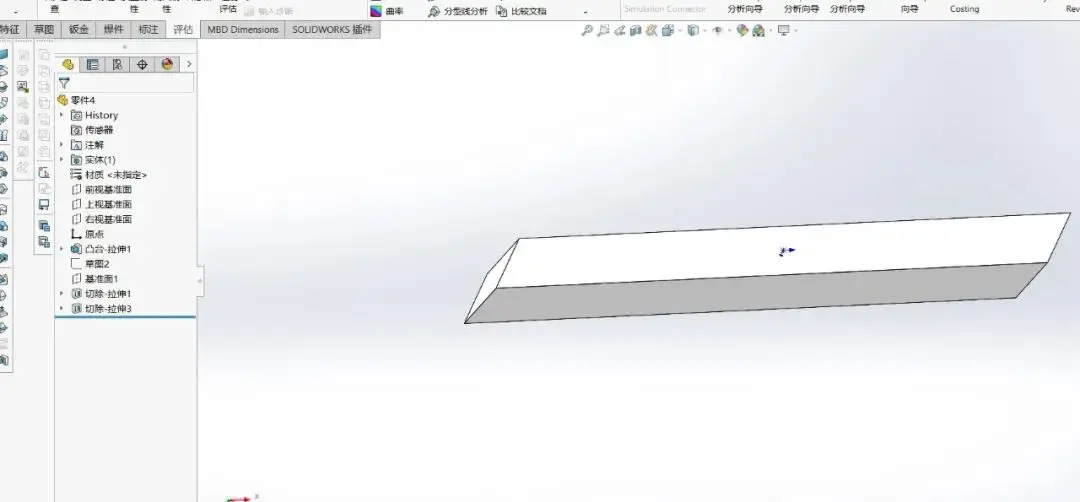
Task: Open the Display Style cube icon
Action: click(x=692, y=31)
